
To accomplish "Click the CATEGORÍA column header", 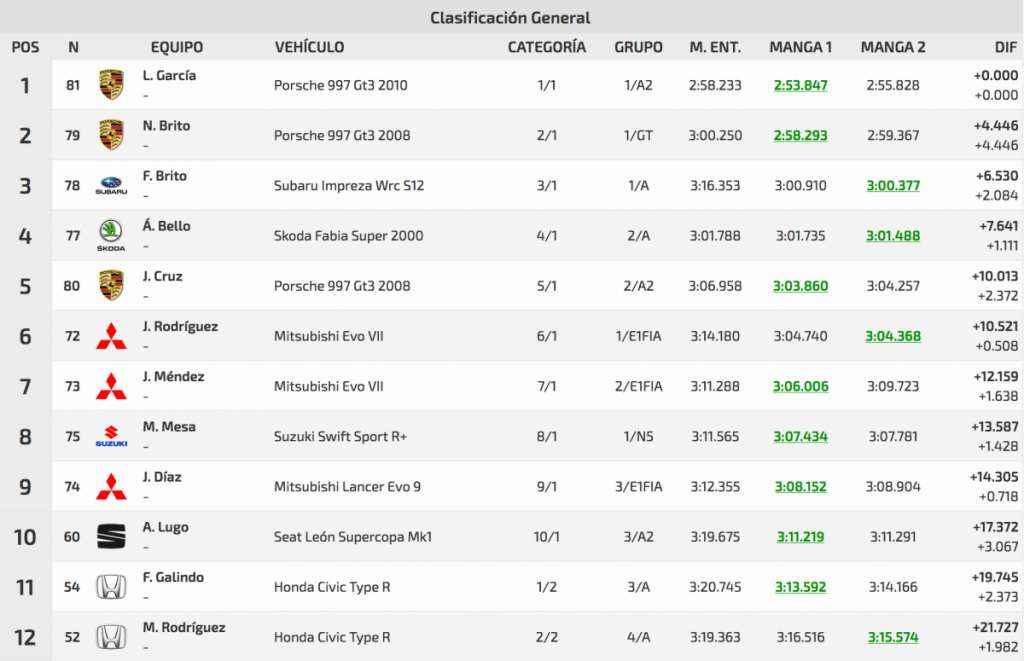I will [546, 47].
